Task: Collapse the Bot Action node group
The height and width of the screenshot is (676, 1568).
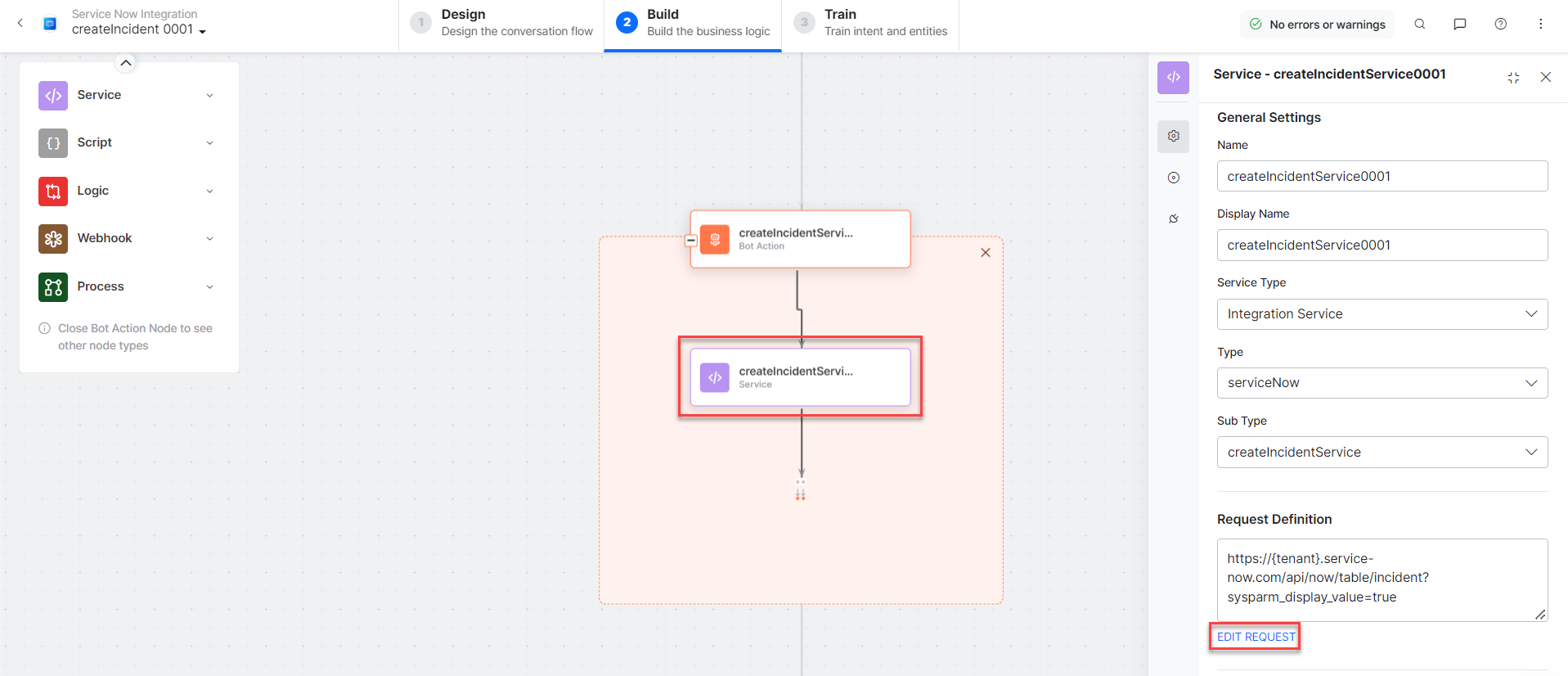Action: [691, 241]
